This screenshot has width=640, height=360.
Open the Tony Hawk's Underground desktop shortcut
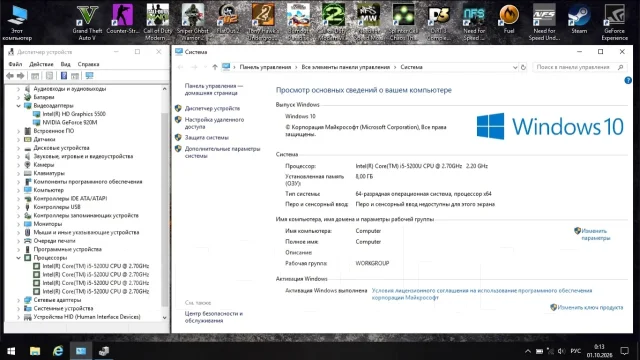click(263, 22)
